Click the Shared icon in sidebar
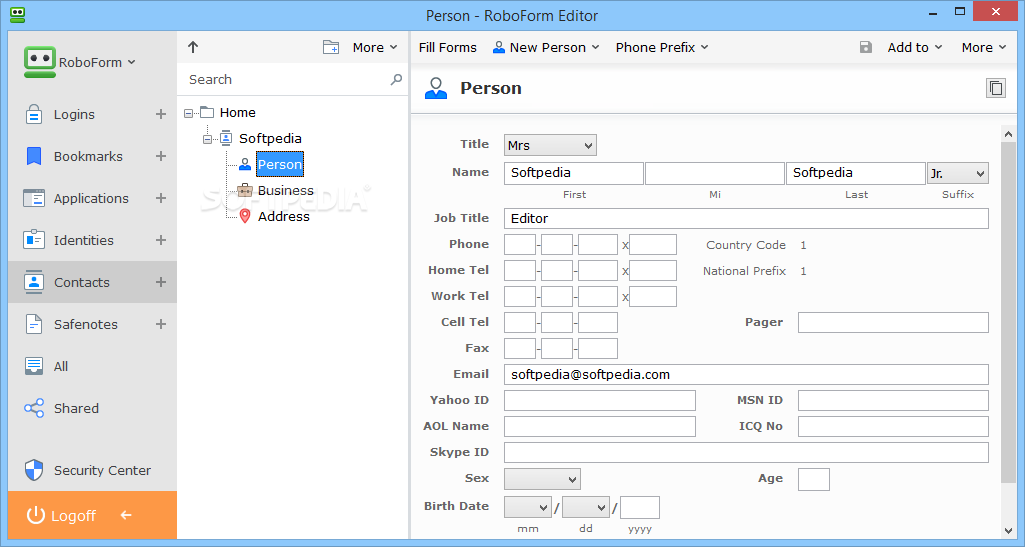The height and width of the screenshot is (547, 1025). (x=33, y=408)
